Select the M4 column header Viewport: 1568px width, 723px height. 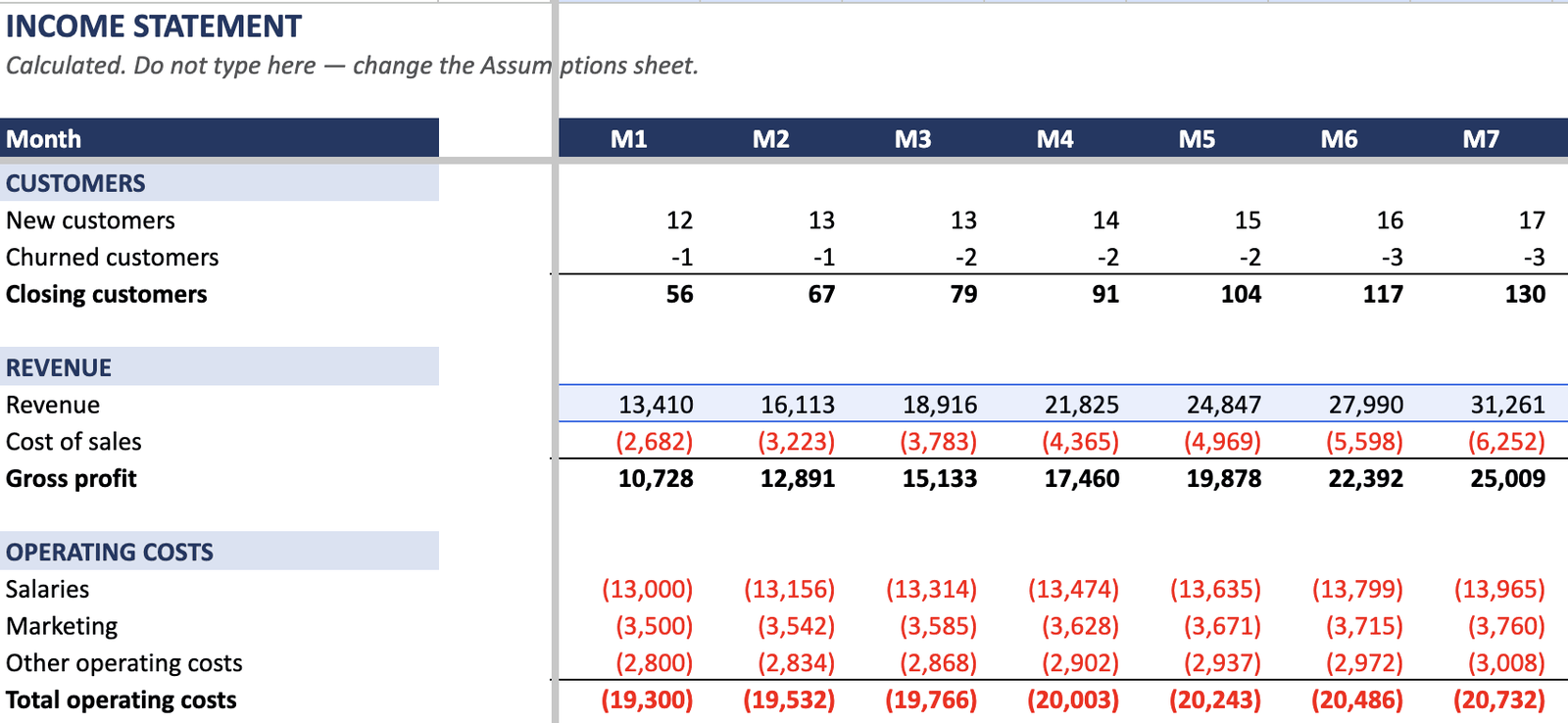(x=1055, y=138)
